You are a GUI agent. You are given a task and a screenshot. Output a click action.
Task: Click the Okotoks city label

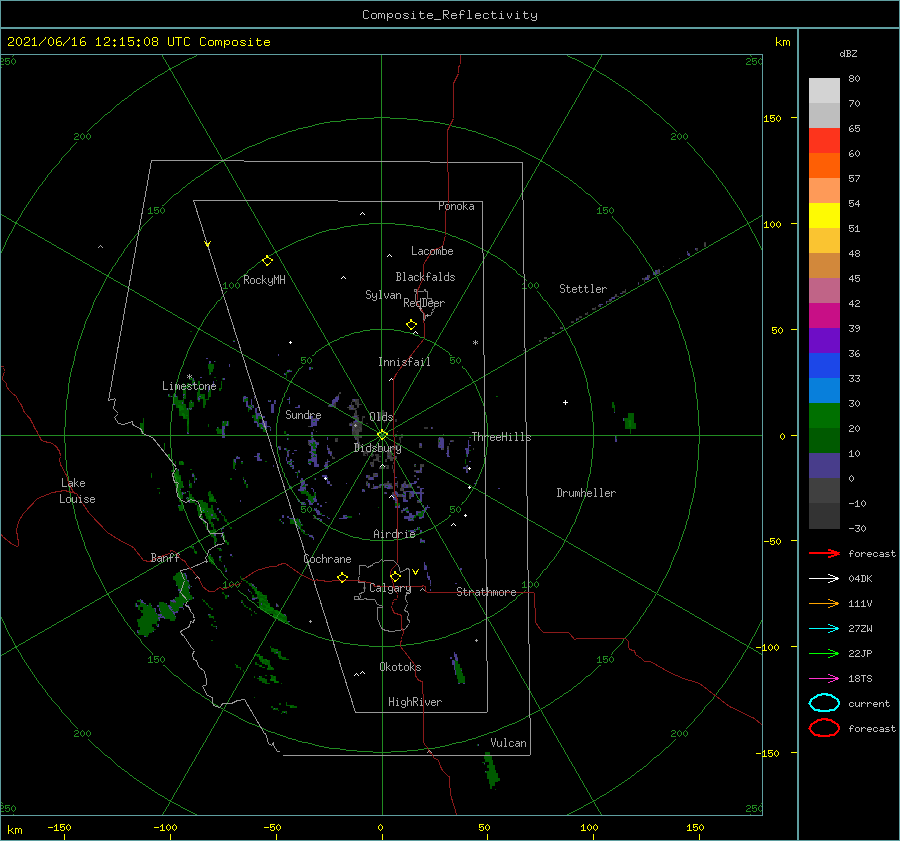point(400,667)
